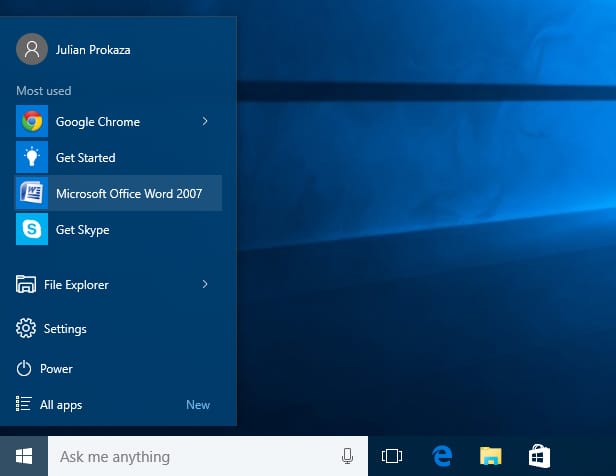
Task: Click the Power icon
Action: tap(24, 368)
